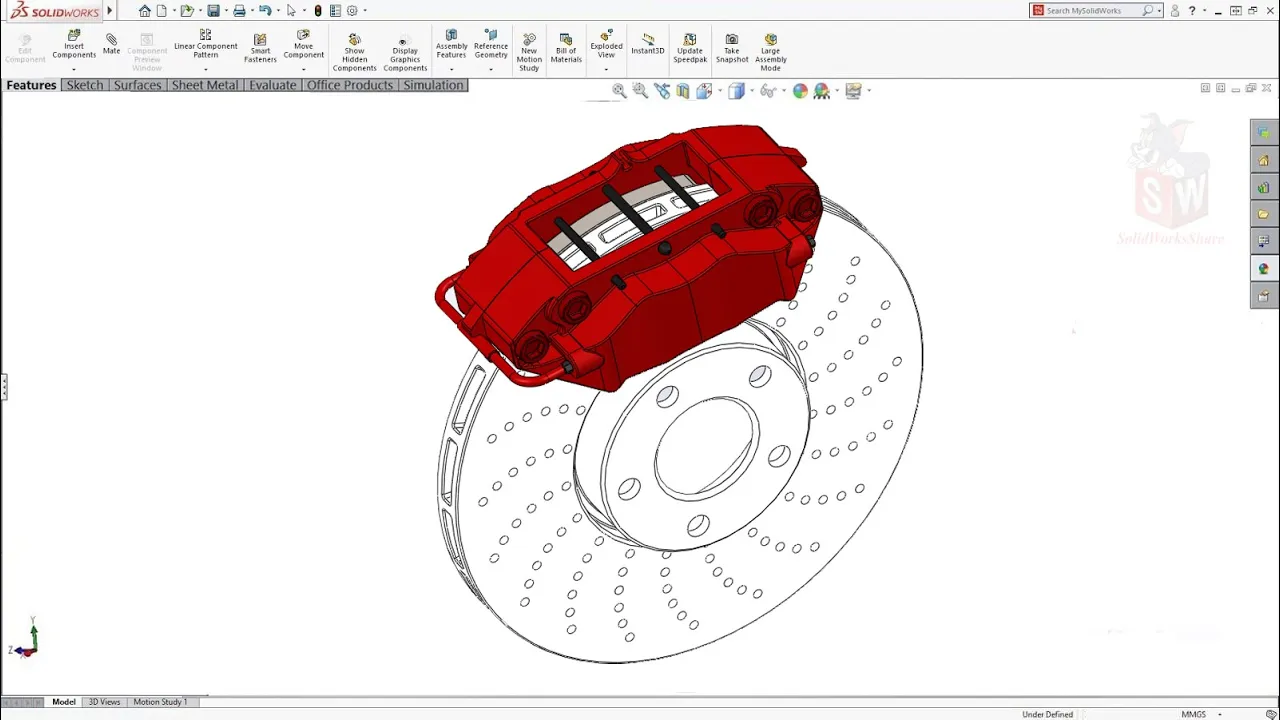Toggle Instant3D mode
Image resolution: width=1280 pixels, height=720 pixels.
click(x=648, y=43)
